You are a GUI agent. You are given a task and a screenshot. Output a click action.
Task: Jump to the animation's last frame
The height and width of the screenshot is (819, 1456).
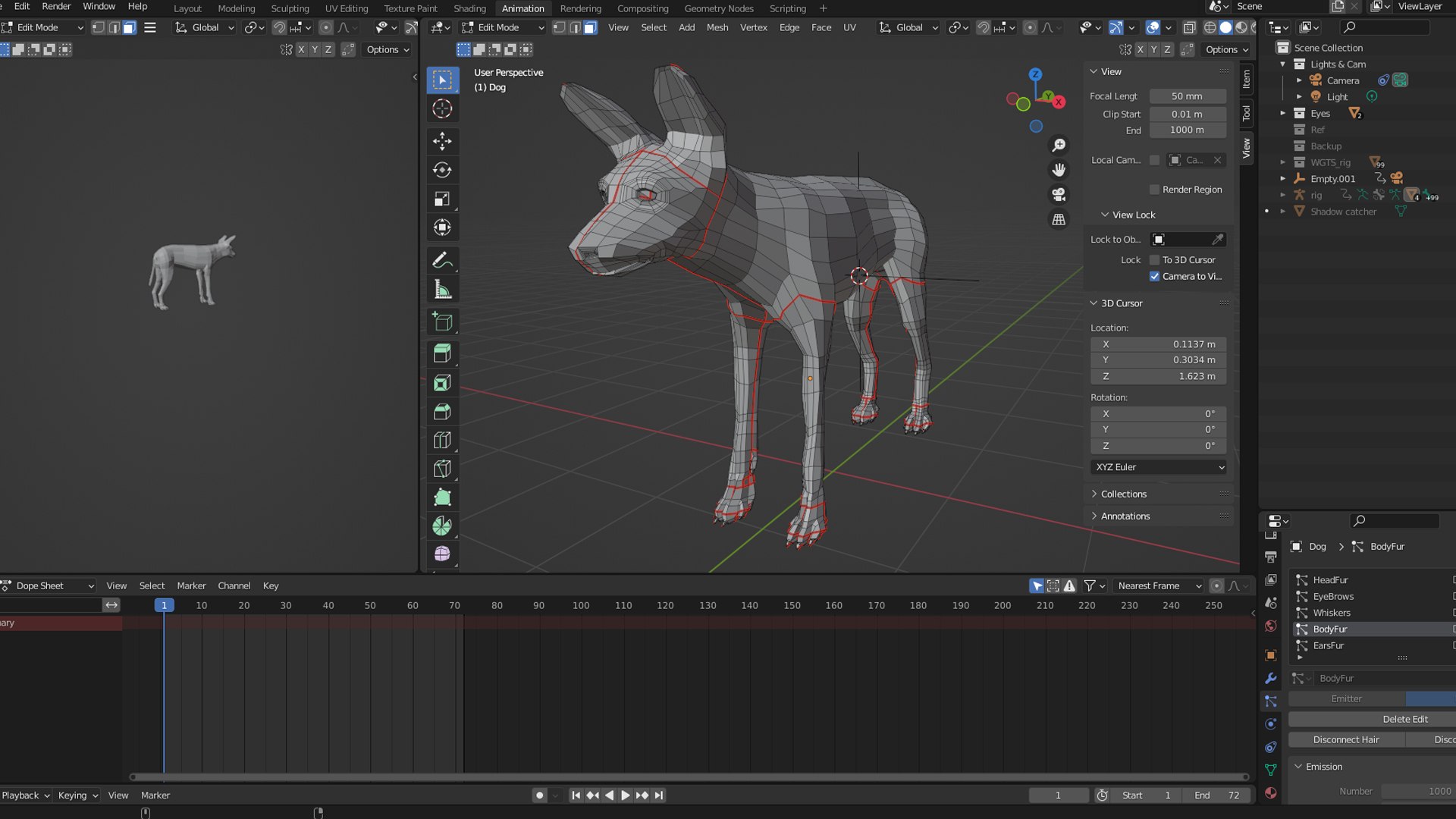pos(659,795)
